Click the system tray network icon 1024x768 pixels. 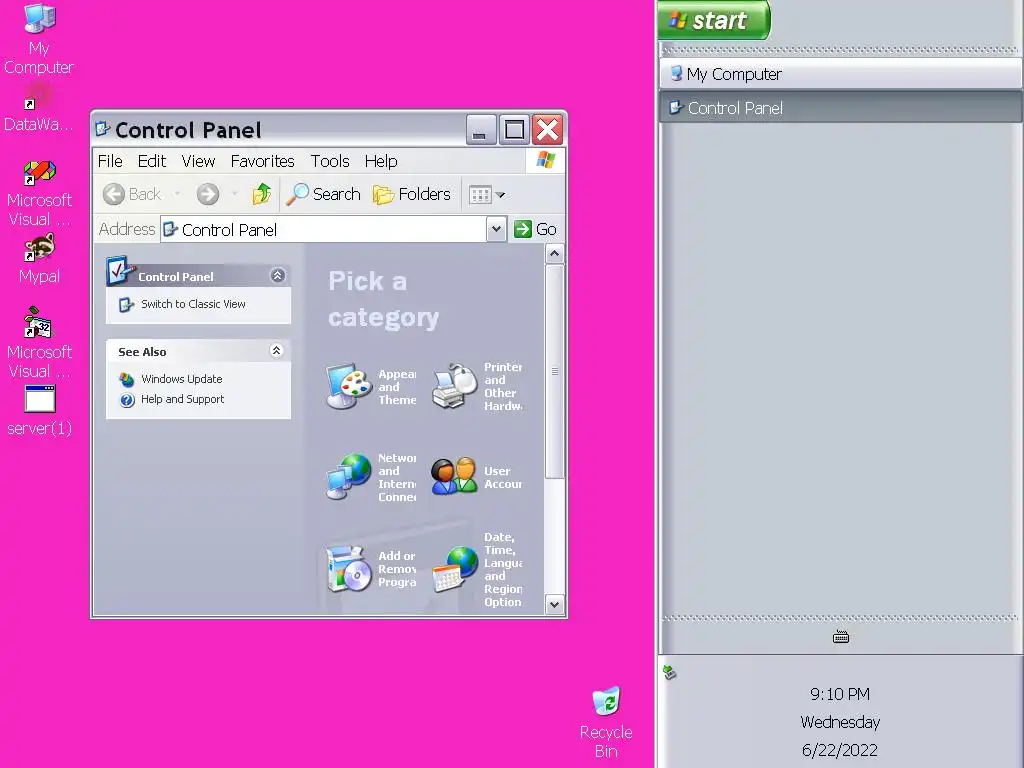pos(669,672)
